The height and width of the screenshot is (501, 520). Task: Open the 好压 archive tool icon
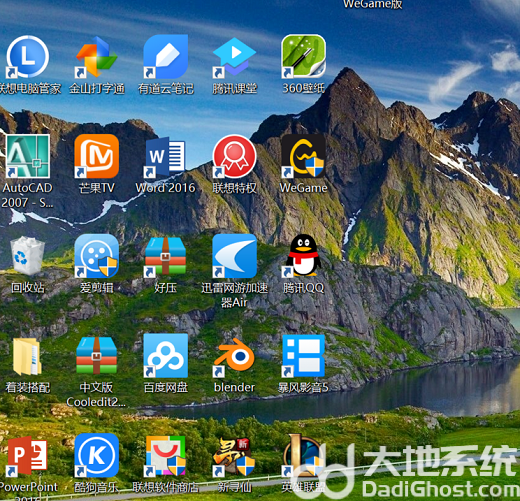click(x=166, y=256)
